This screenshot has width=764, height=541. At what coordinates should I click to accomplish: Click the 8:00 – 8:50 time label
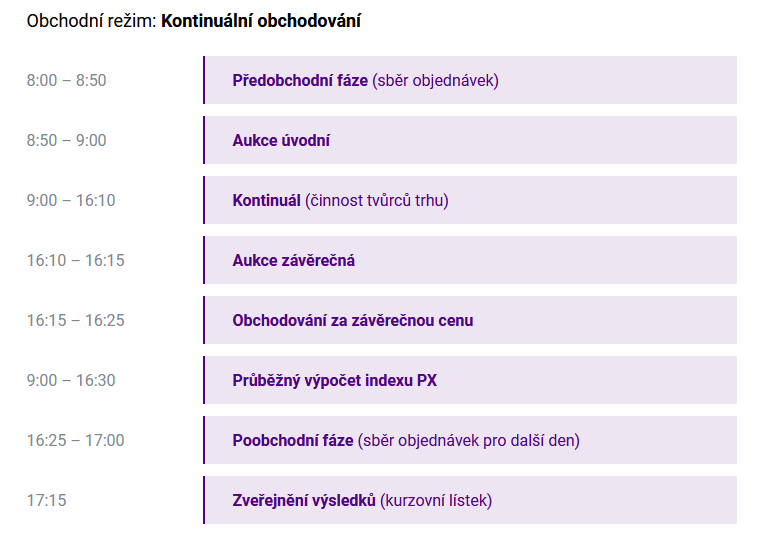pyautogui.click(x=66, y=80)
